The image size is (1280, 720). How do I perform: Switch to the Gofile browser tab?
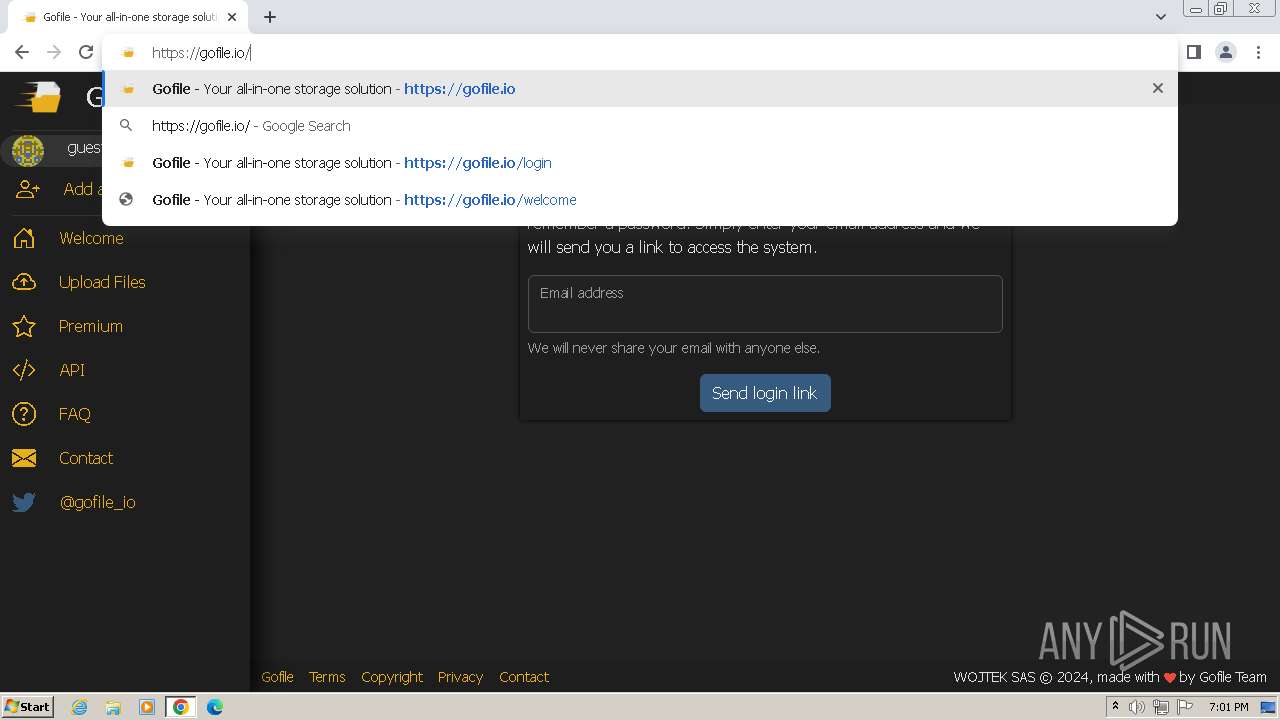[x=128, y=17]
